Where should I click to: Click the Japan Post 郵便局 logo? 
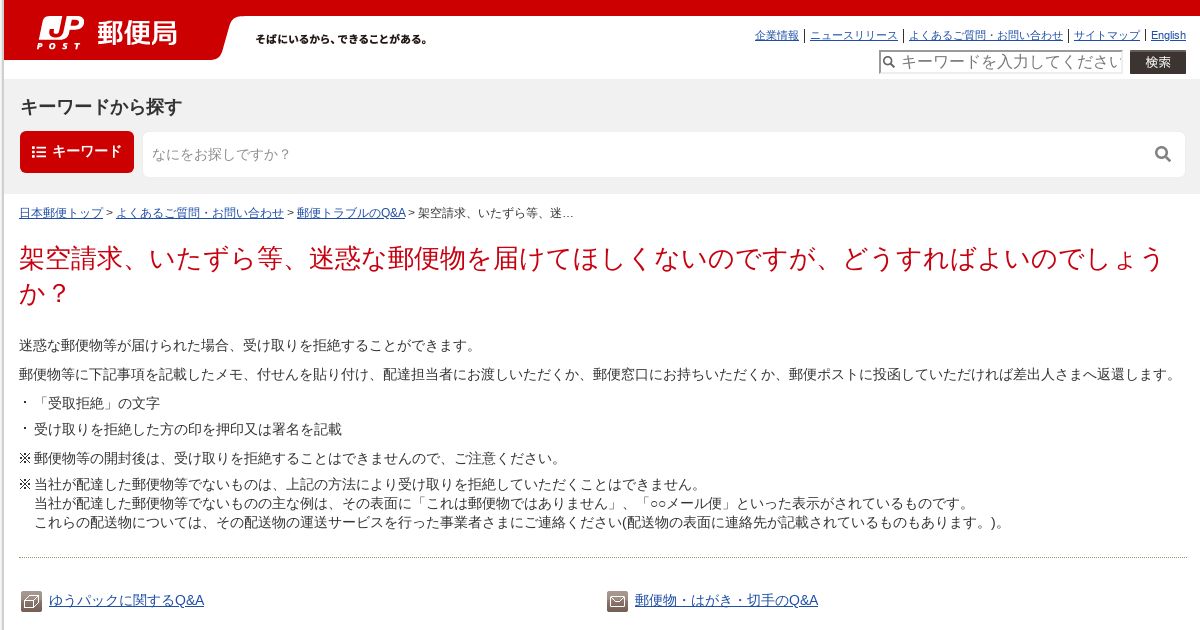click(x=108, y=33)
